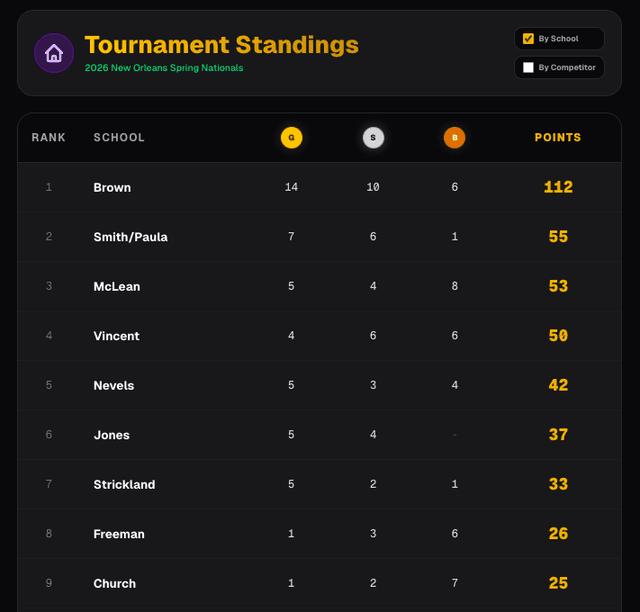Open the Freeman school entry
The image size is (640, 612).
coord(118,534)
